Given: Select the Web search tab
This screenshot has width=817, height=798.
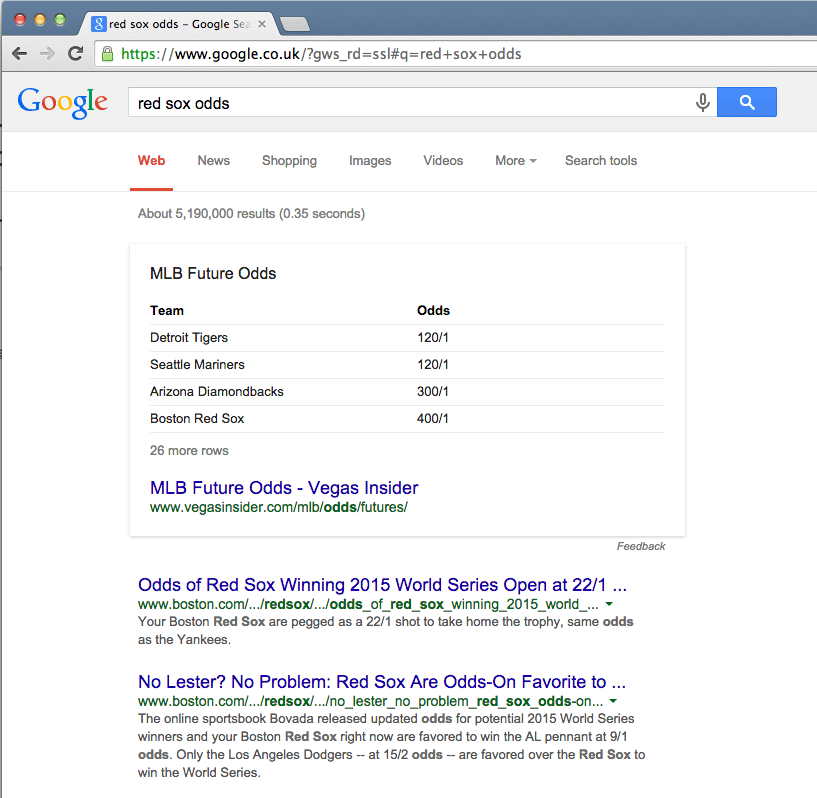Looking at the screenshot, I should pos(152,160).
